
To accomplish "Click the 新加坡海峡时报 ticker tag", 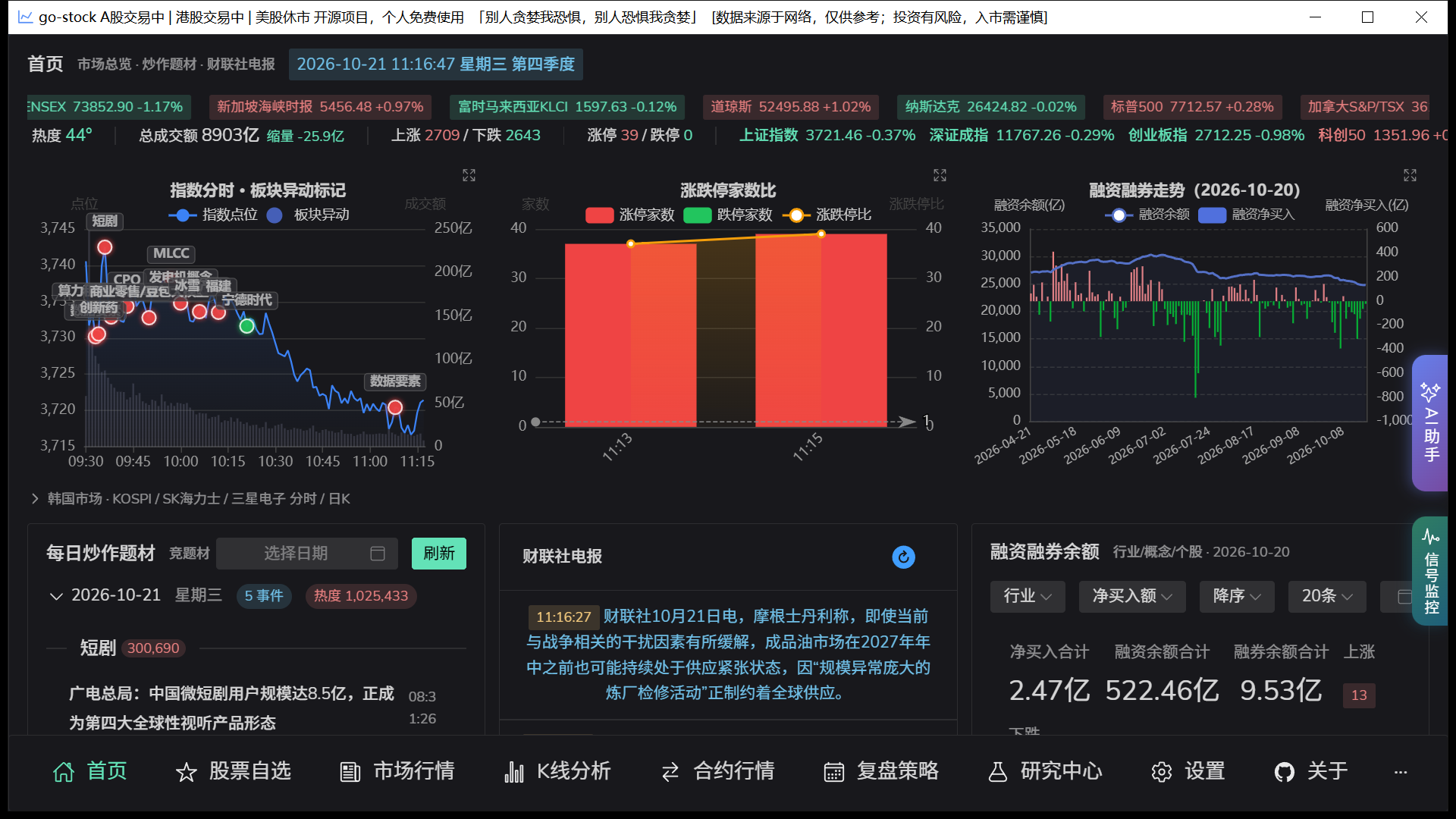I will 320,107.
